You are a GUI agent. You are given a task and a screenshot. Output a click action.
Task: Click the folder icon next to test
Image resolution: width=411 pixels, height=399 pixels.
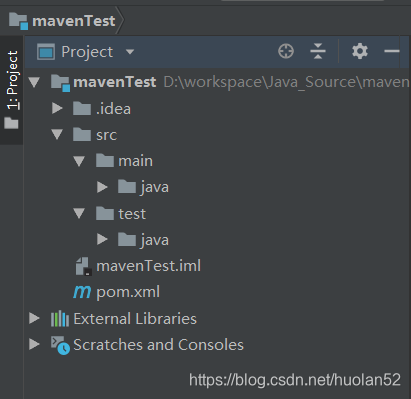[105, 213]
